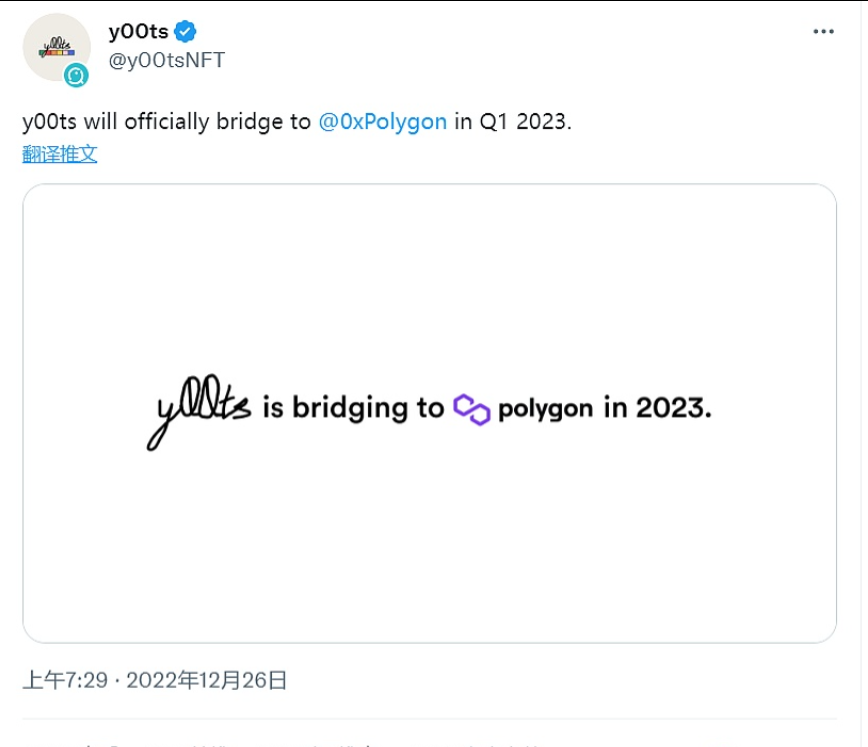Click the y00ts profile avatar
The height and width of the screenshot is (747, 868).
click(x=56, y=47)
